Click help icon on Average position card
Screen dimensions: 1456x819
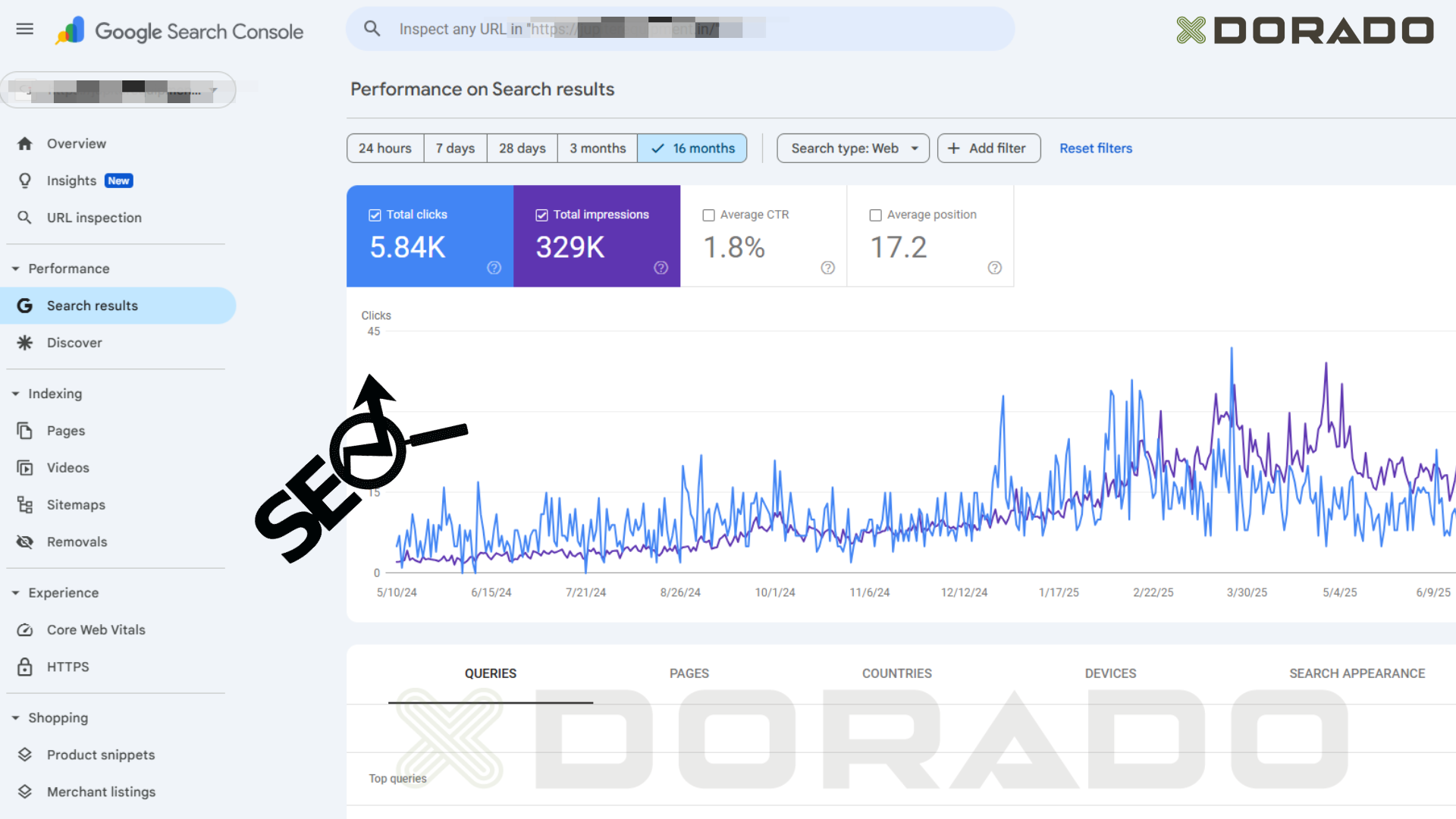point(995,268)
